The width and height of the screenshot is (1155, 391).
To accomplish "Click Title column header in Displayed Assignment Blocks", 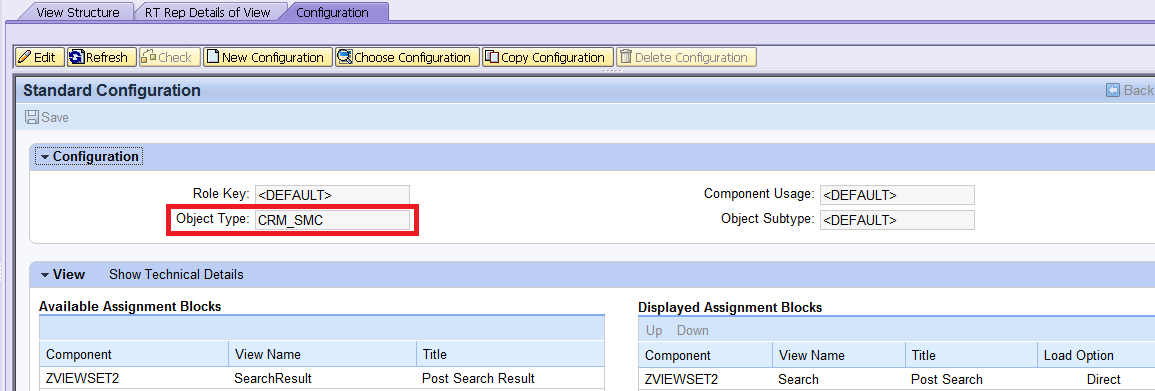I will (x=971, y=355).
